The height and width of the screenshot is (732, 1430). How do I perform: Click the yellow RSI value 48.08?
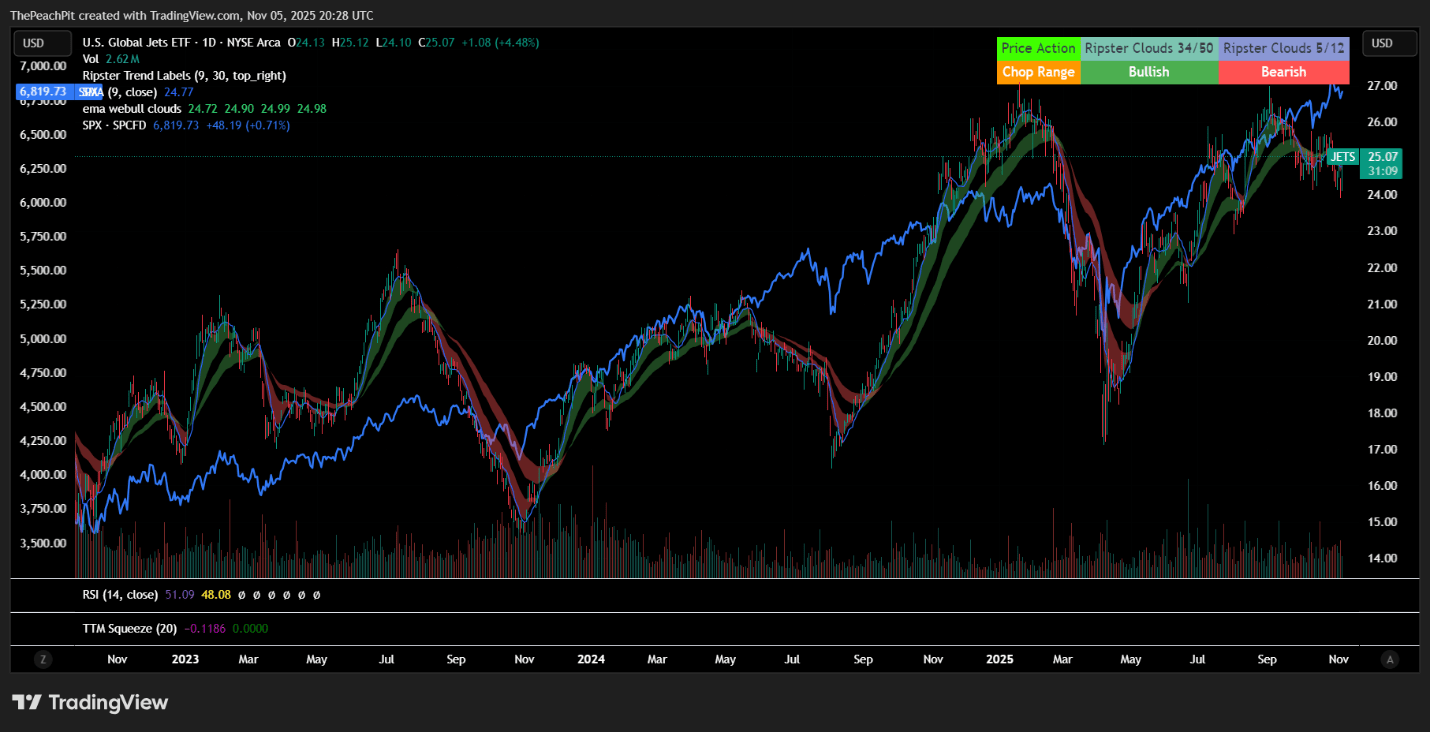[216, 595]
